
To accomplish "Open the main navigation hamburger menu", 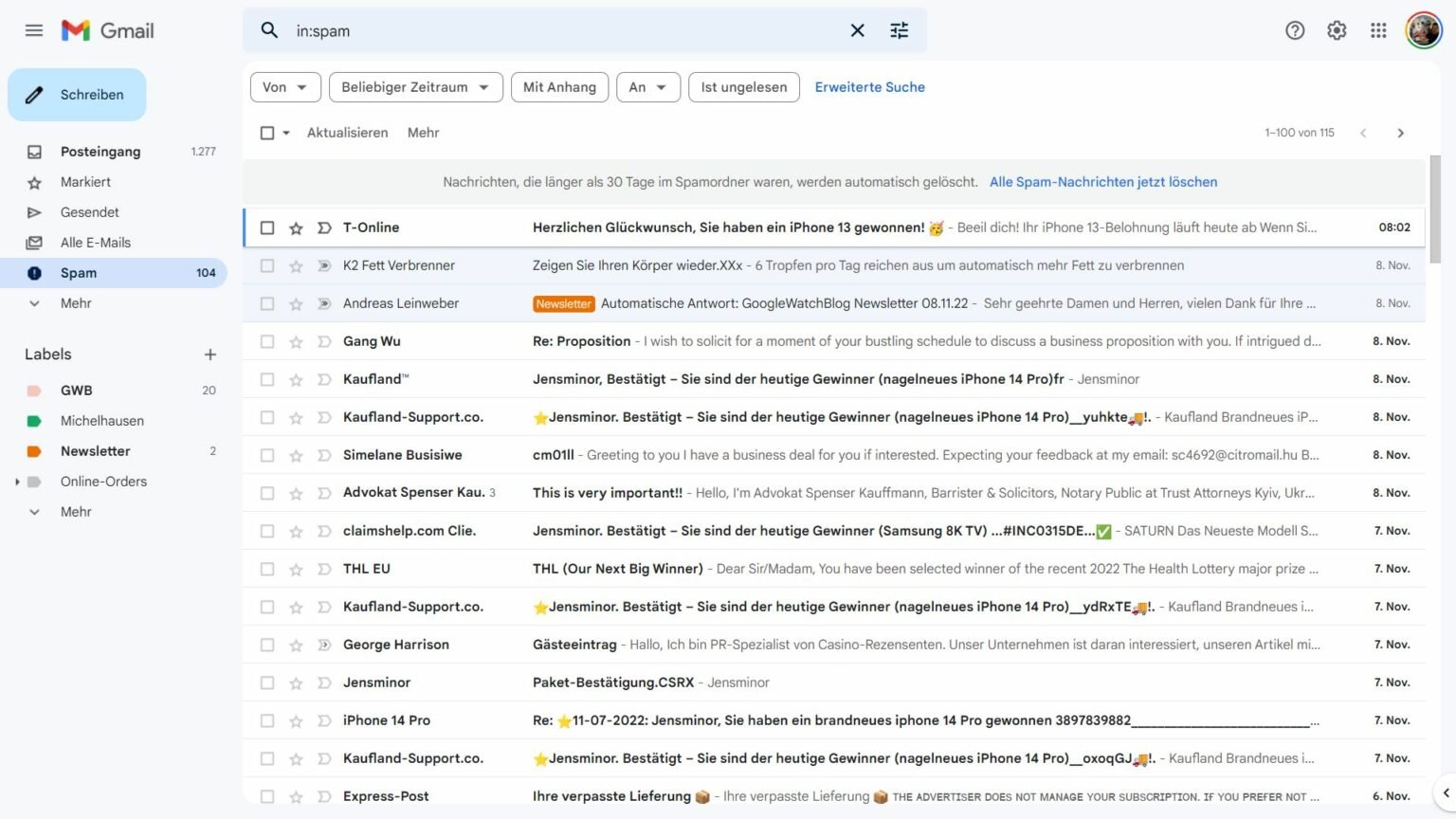I will pyautogui.click(x=34, y=30).
